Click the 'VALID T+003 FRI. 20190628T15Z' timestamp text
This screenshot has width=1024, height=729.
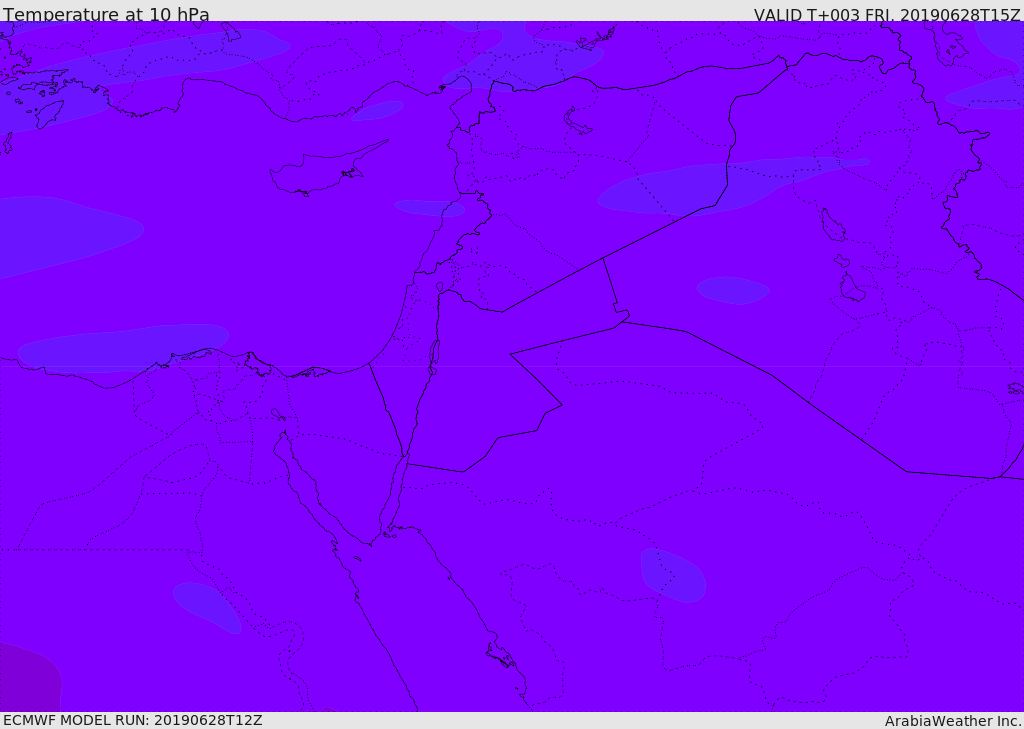pyautogui.click(x=887, y=15)
